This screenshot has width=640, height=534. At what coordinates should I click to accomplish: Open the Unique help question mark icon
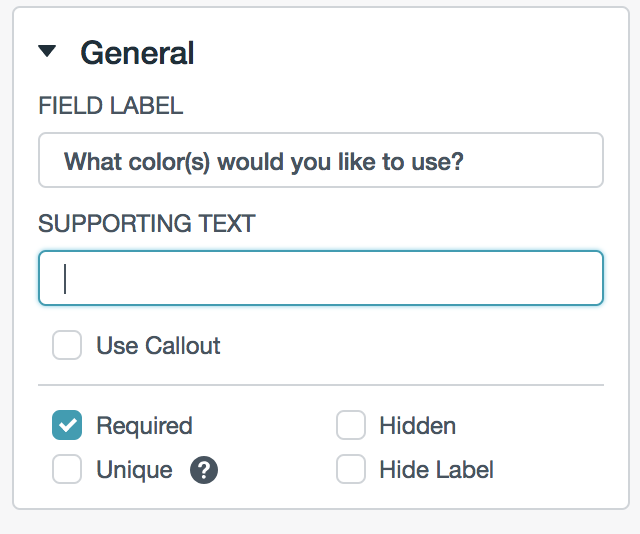click(204, 470)
